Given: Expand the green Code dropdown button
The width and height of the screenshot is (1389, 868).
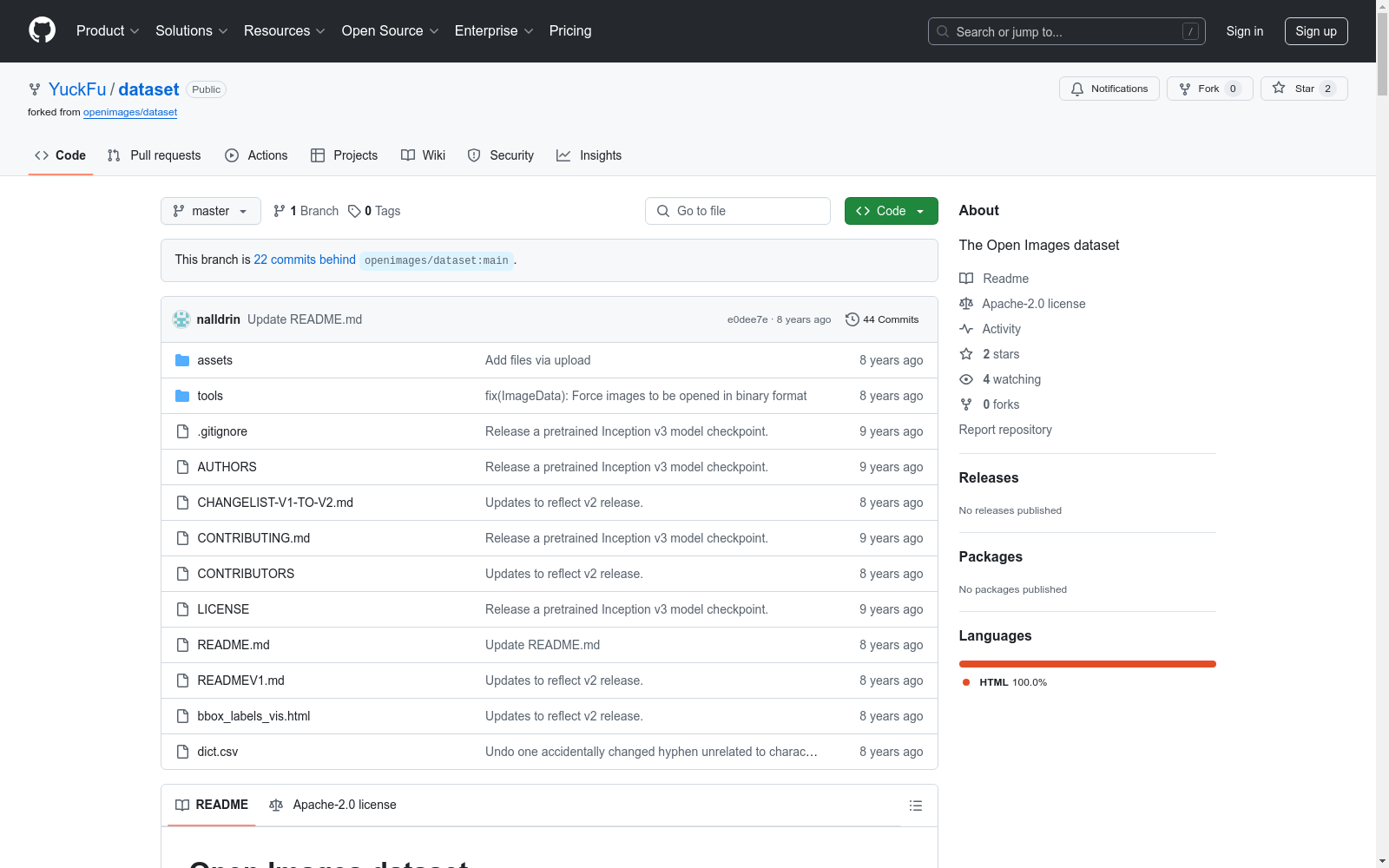Looking at the screenshot, I should pyautogui.click(x=892, y=211).
